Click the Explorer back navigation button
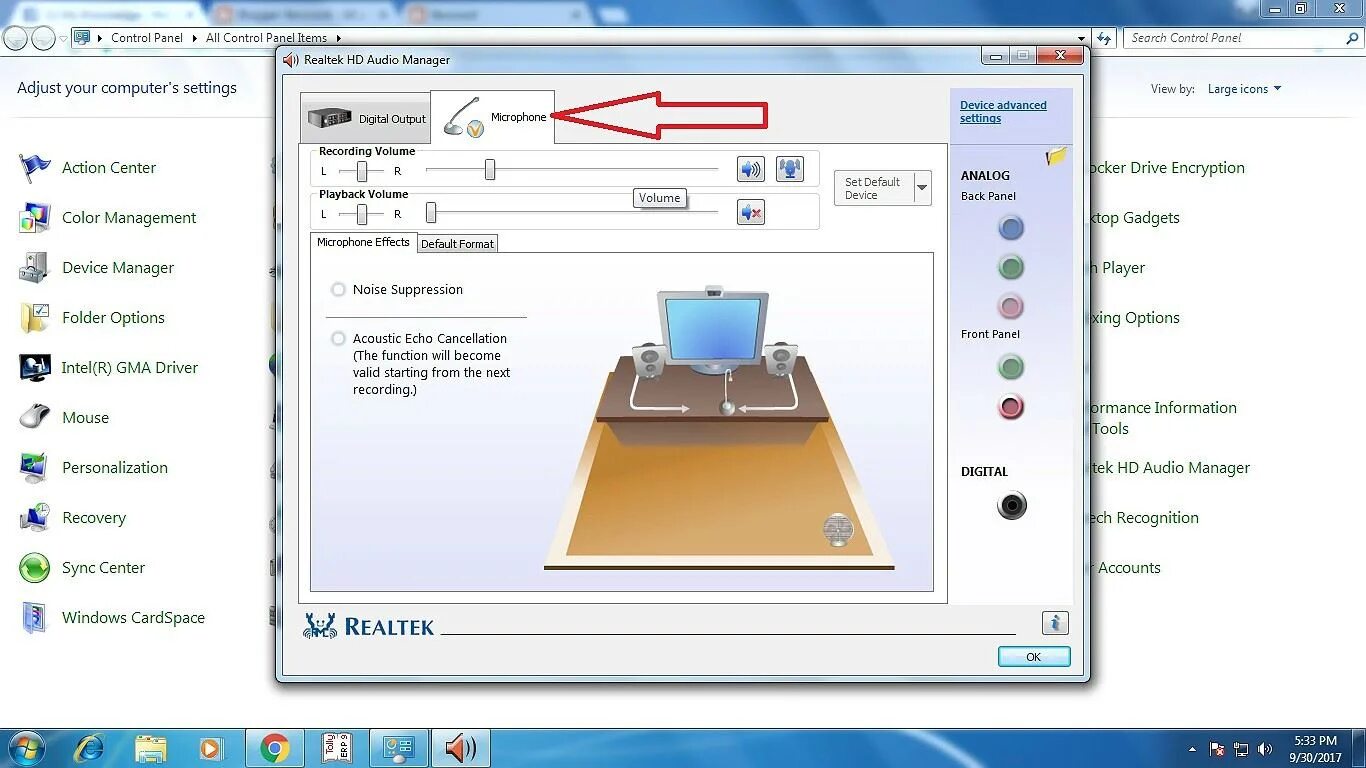This screenshot has height=768, width=1366. pos(15,38)
